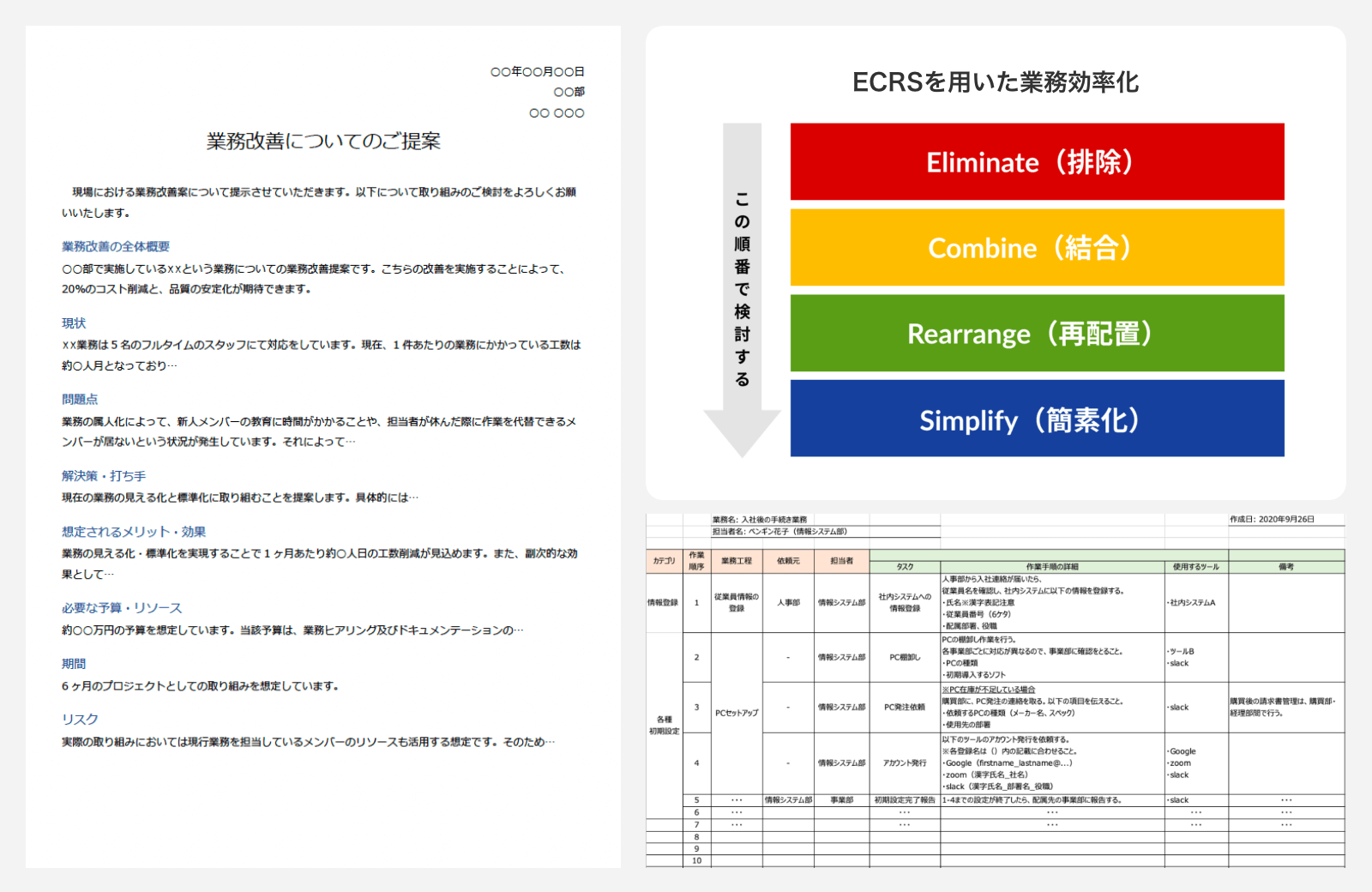Image resolution: width=1372 pixels, height=892 pixels.
Task: Select the red Eliminate (排除) box
Action: [x=1037, y=162]
